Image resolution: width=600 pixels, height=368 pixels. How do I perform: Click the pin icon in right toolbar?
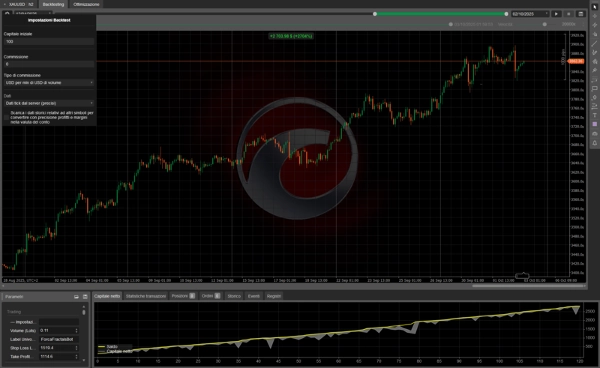pyautogui.click(x=595, y=70)
